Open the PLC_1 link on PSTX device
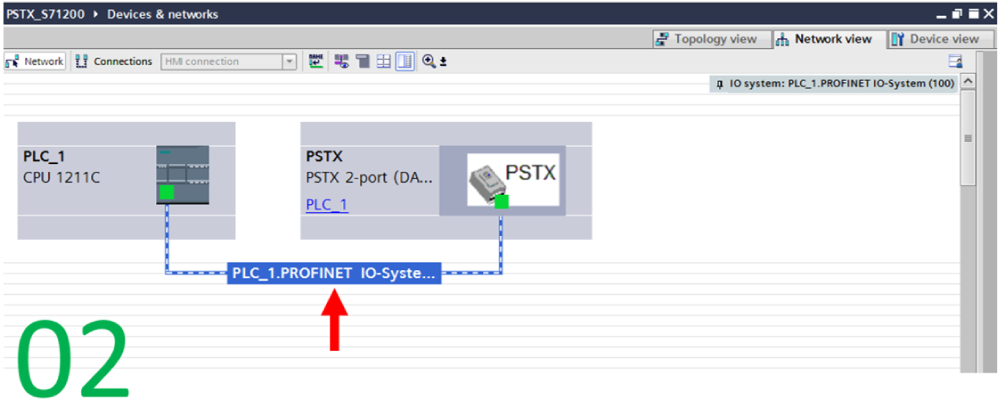 pyautogui.click(x=327, y=205)
